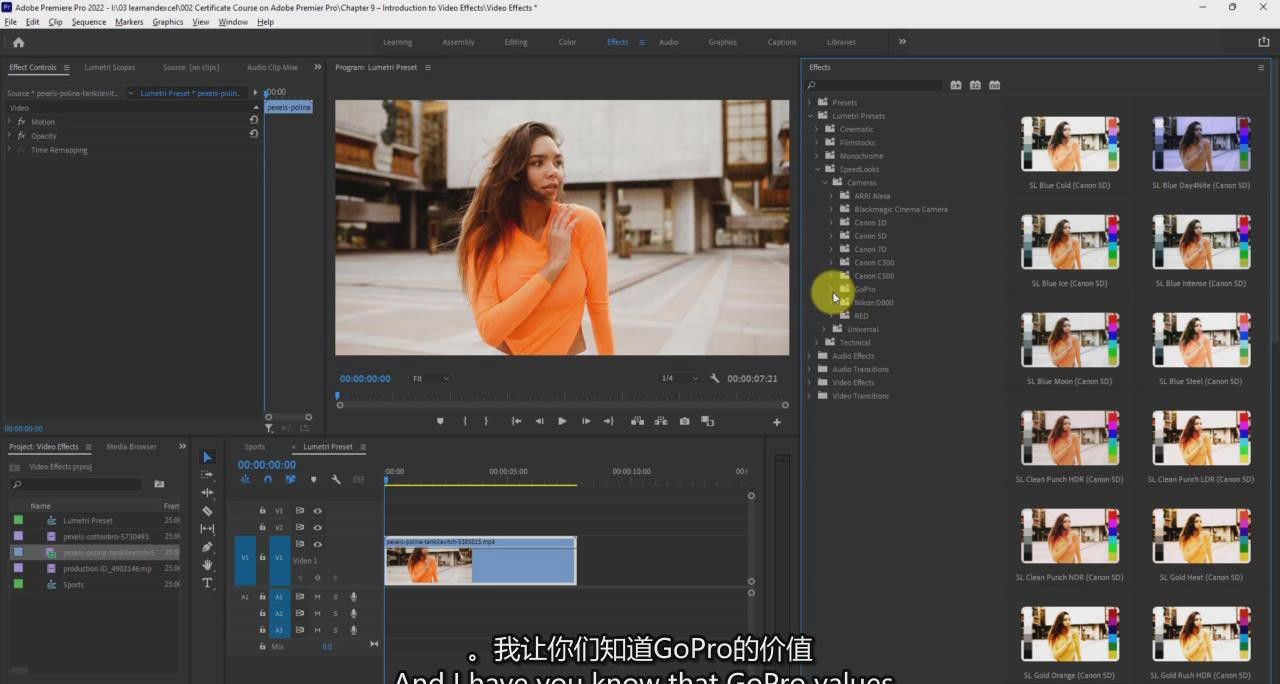The image size is (1280, 684).
Task: Click Go to In point
Action: point(516,421)
